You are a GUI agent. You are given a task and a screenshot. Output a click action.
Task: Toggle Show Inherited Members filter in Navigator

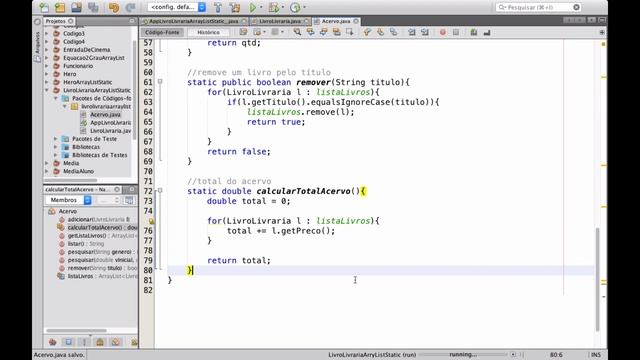[x=52, y=342]
